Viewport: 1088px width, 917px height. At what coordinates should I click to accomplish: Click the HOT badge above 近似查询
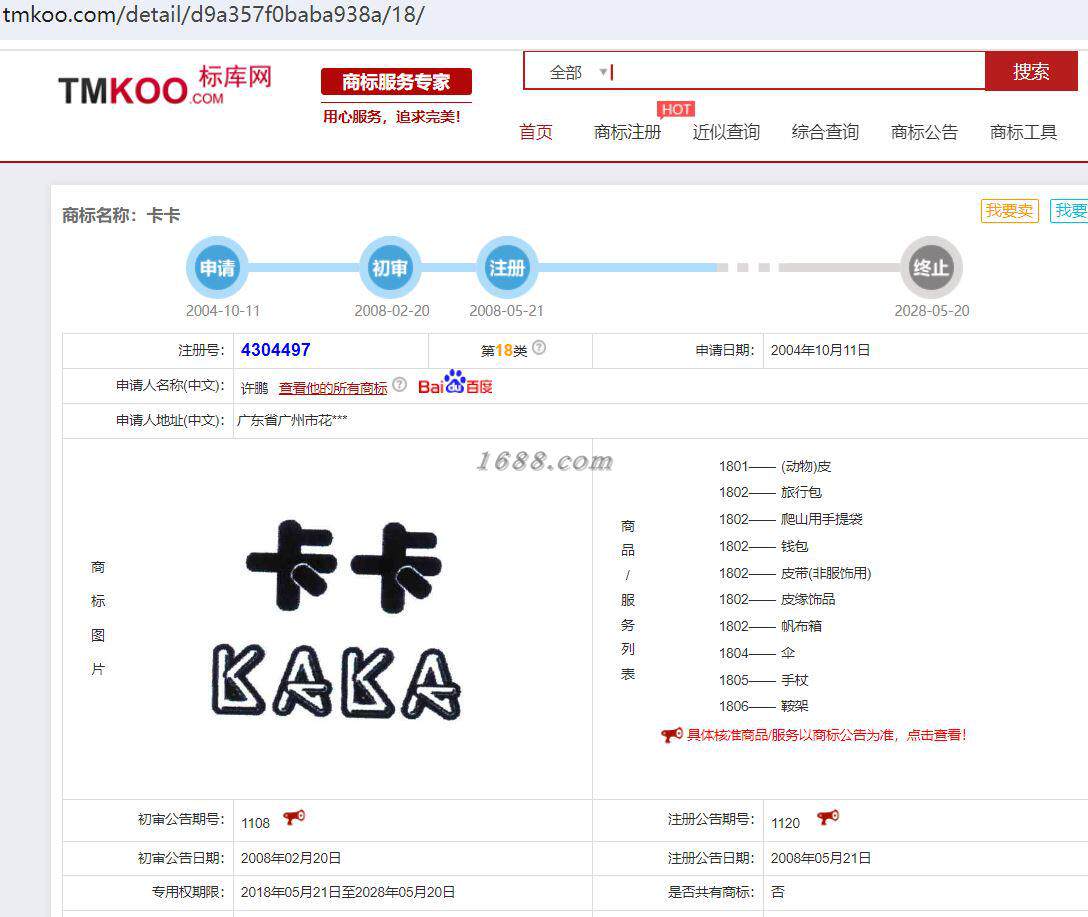[676, 110]
